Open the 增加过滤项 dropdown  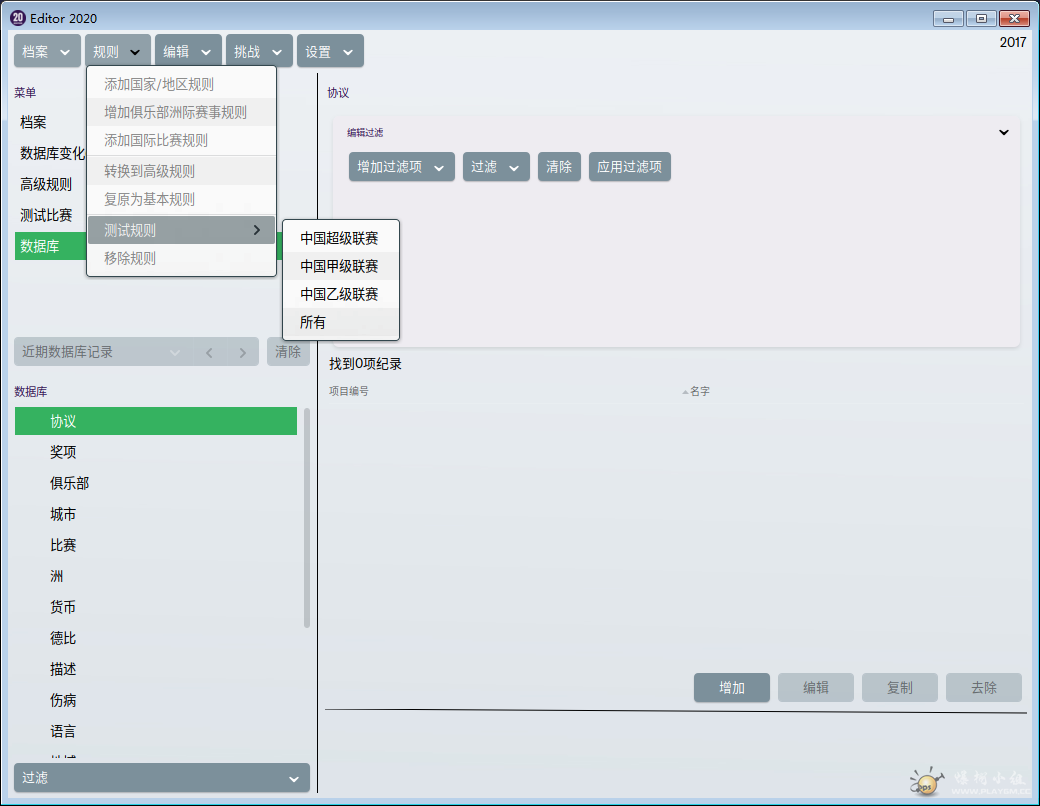(x=401, y=167)
